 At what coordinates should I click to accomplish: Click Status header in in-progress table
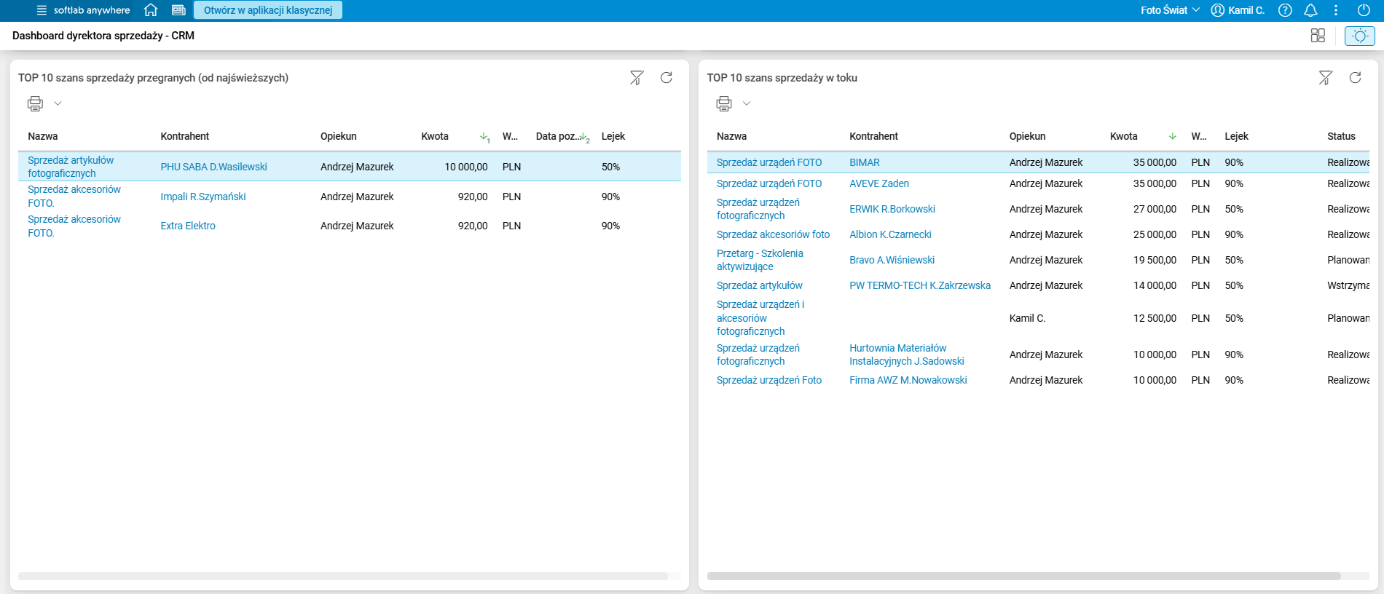[1341, 136]
